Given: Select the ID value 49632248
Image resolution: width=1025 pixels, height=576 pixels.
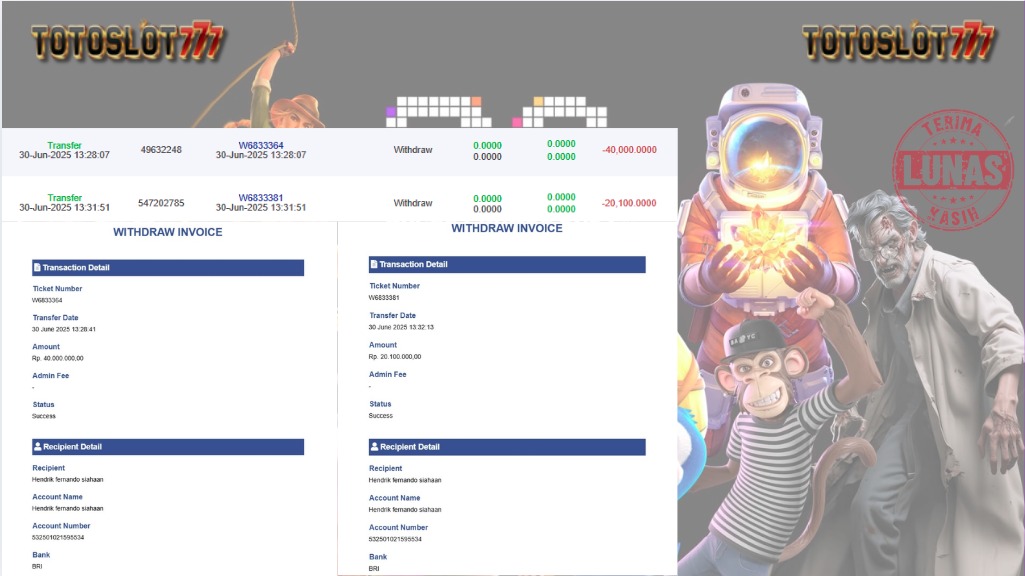Looking at the screenshot, I should coord(161,150).
